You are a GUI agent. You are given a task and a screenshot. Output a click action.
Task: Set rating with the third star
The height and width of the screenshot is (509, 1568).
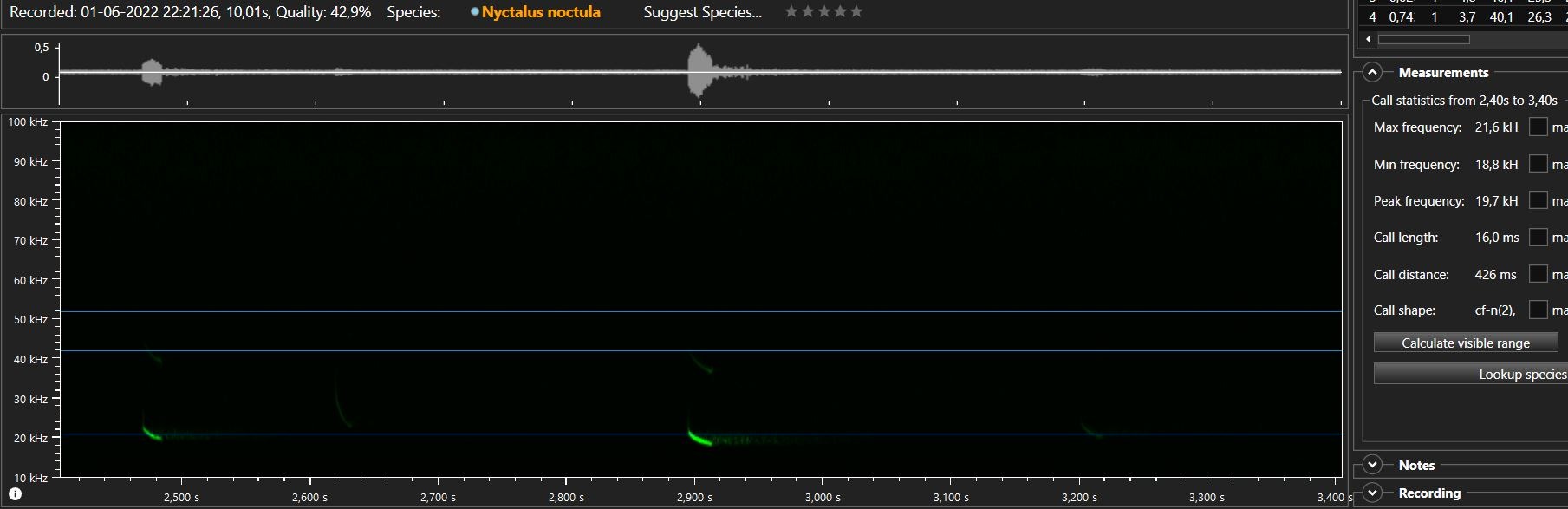coord(823,12)
